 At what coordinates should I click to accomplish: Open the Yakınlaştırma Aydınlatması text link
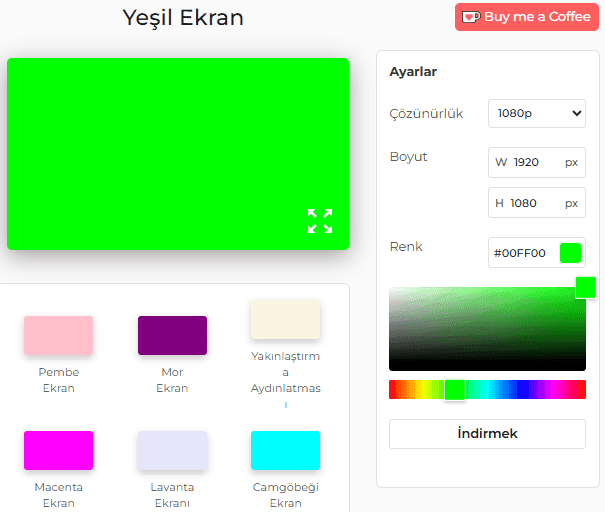[x=286, y=380]
